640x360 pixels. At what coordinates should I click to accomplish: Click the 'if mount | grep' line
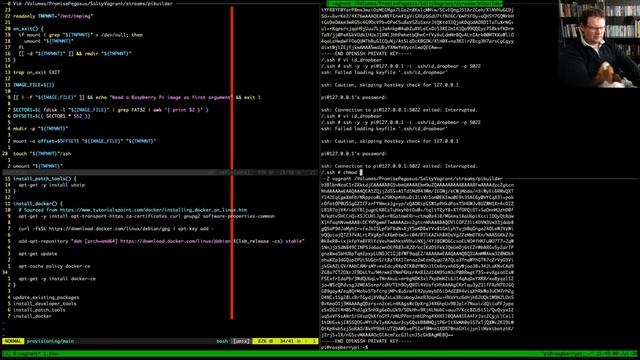click(80, 35)
